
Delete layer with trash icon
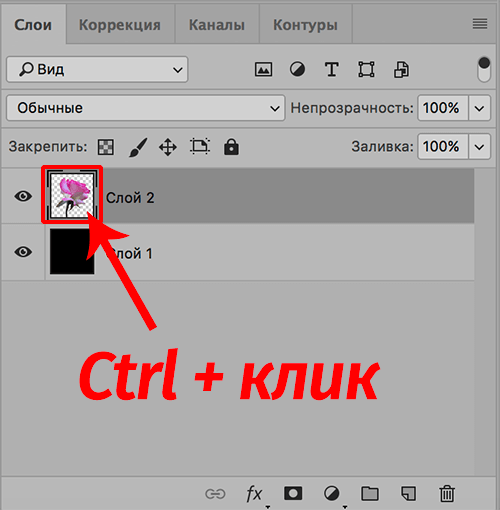pos(447,493)
